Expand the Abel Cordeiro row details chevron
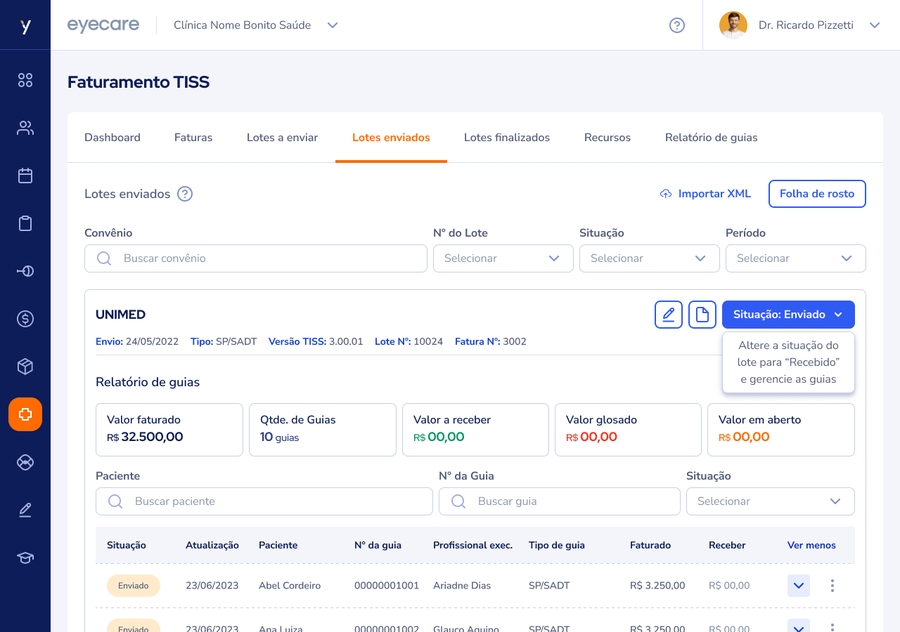The width and height of the screenshot is (900, 632). [x=798, y=586]
